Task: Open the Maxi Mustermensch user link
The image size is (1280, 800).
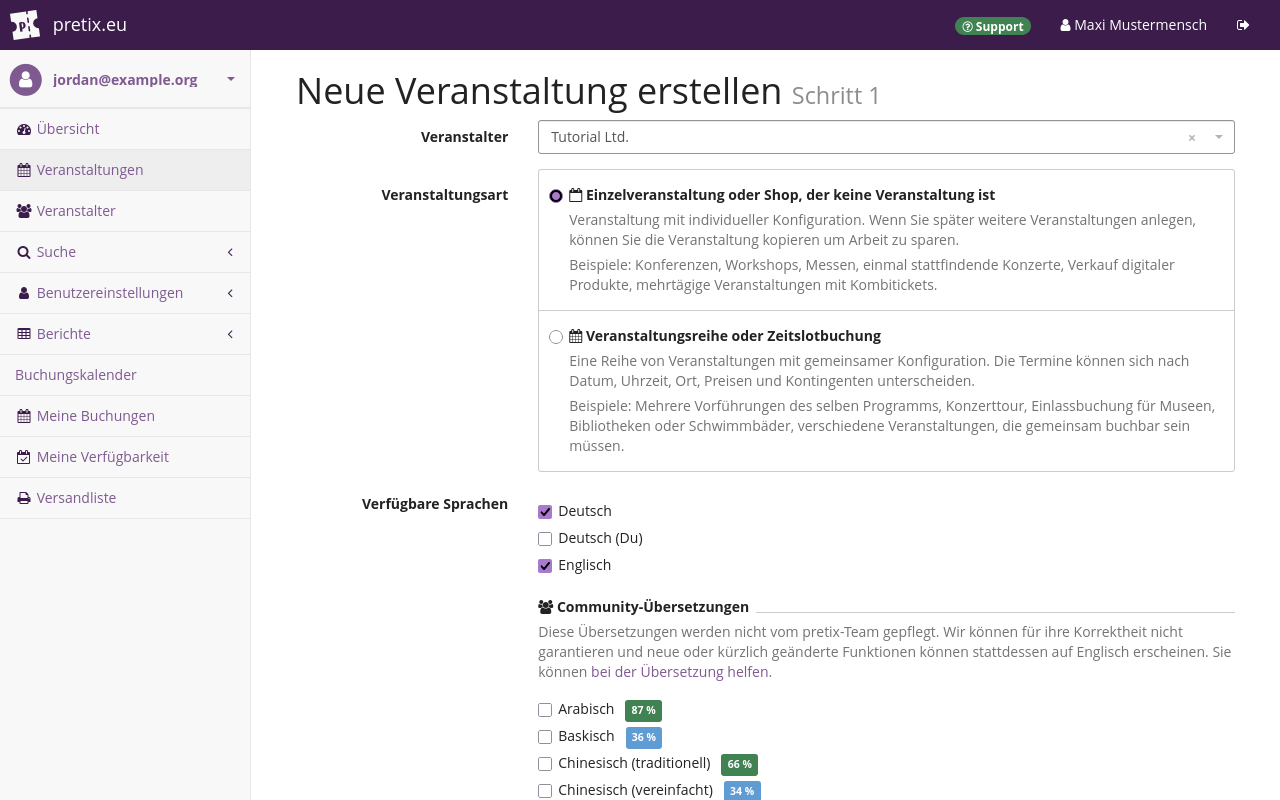Action: (1133, 25)
